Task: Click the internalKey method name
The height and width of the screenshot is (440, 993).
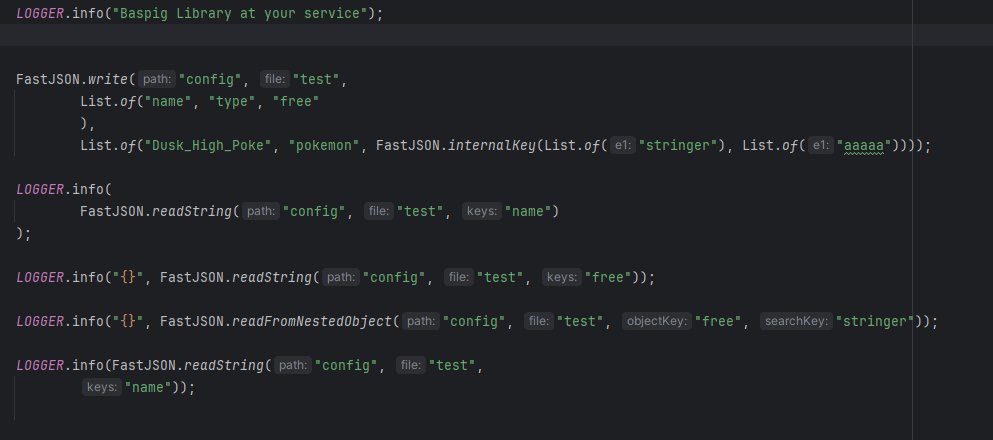Action: point(491,146)
